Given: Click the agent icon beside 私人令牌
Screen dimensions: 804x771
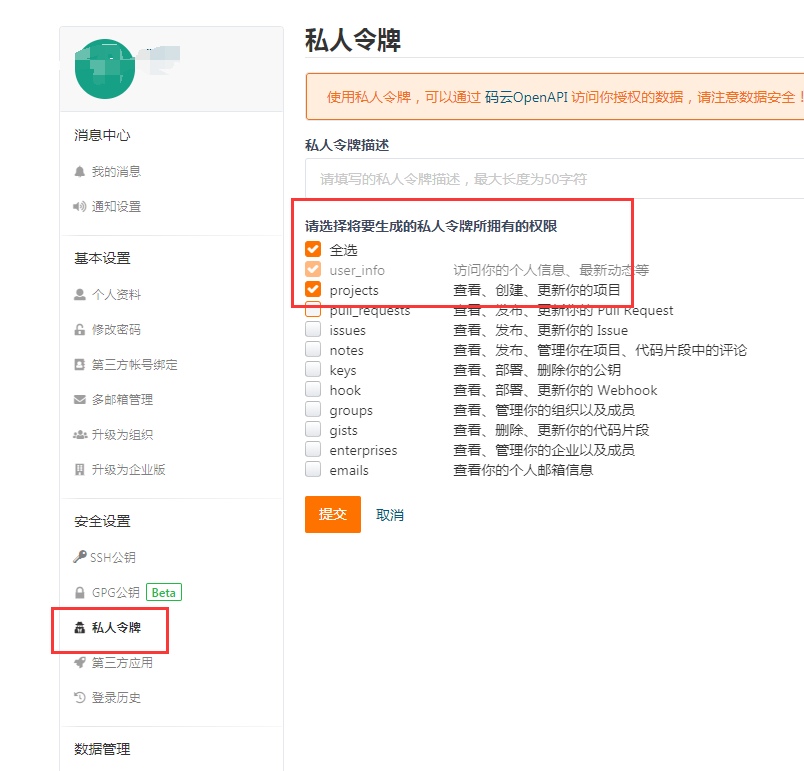Looking at the screenshot, I should pyautogui.click(x=79, y=627).
